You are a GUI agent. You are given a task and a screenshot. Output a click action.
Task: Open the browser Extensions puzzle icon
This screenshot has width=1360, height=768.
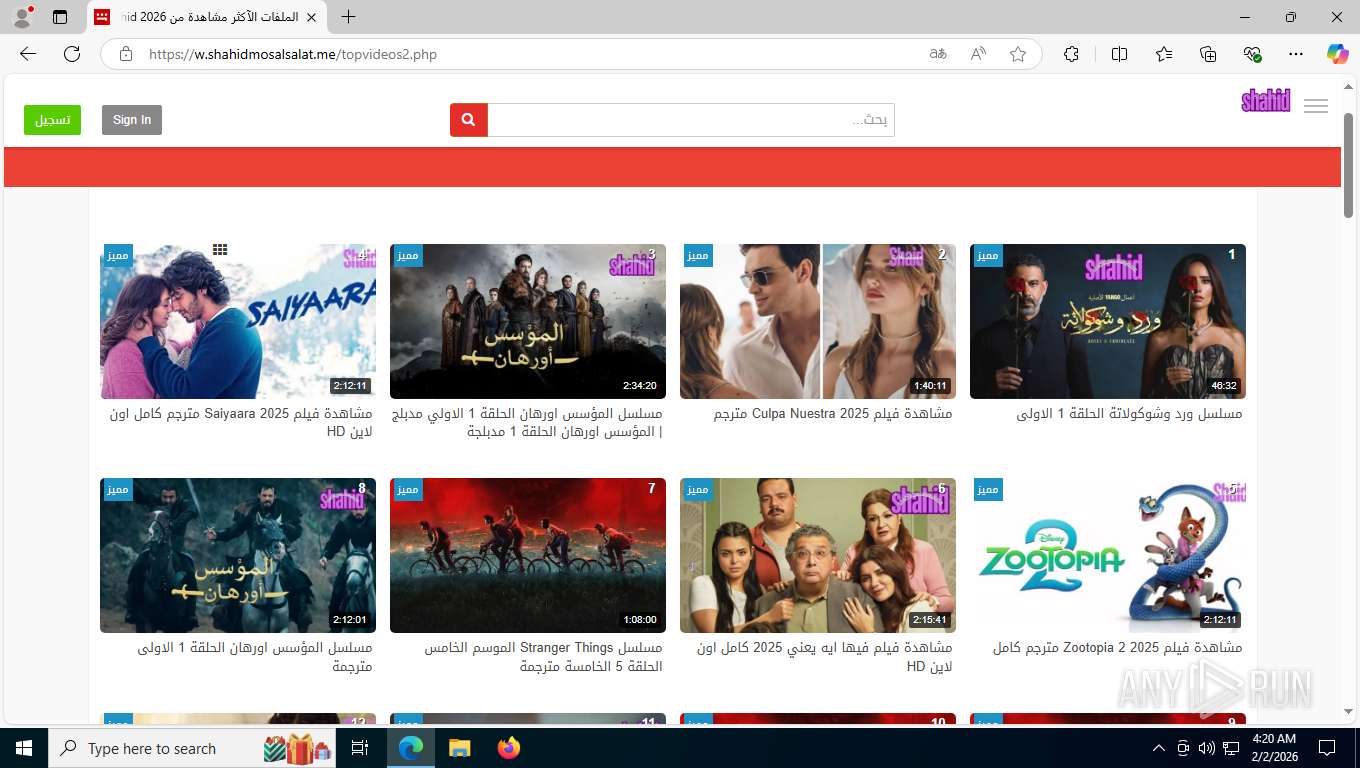1072,54
